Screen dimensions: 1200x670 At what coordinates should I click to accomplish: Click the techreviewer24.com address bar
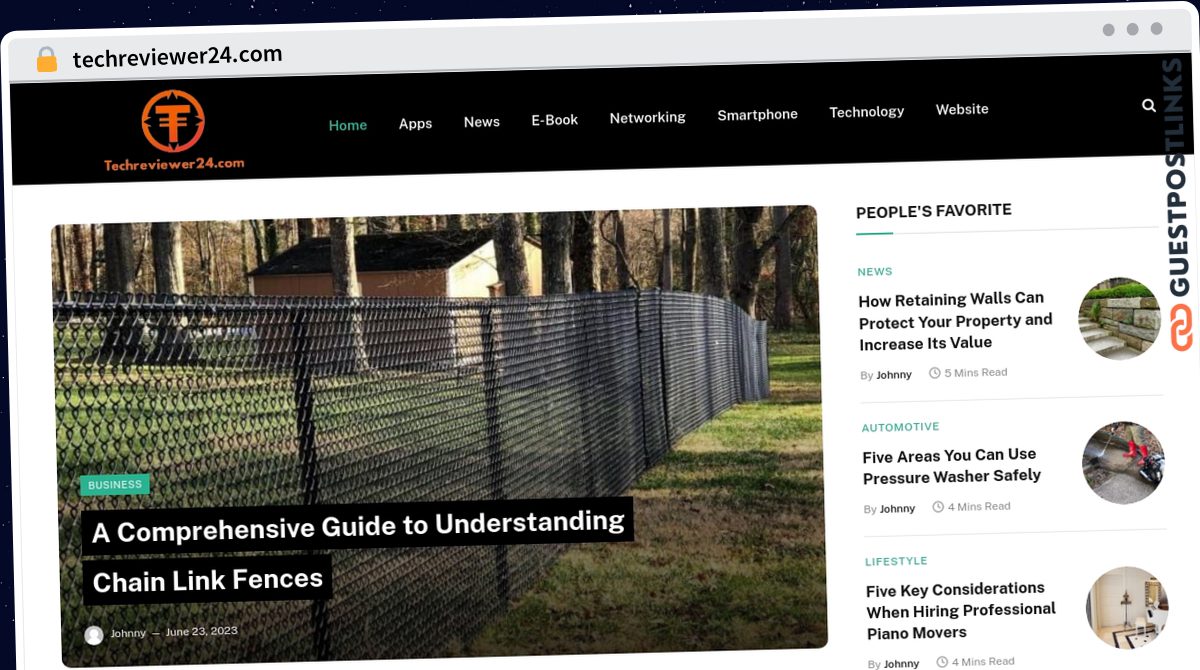coord(178,56)
